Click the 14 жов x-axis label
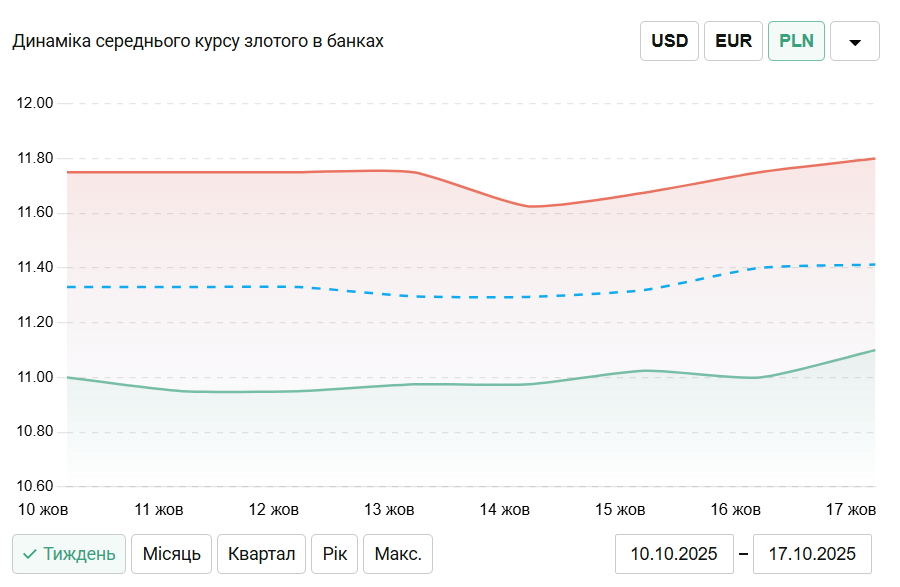This screenshot has width=900, height=587. [504, 509]
